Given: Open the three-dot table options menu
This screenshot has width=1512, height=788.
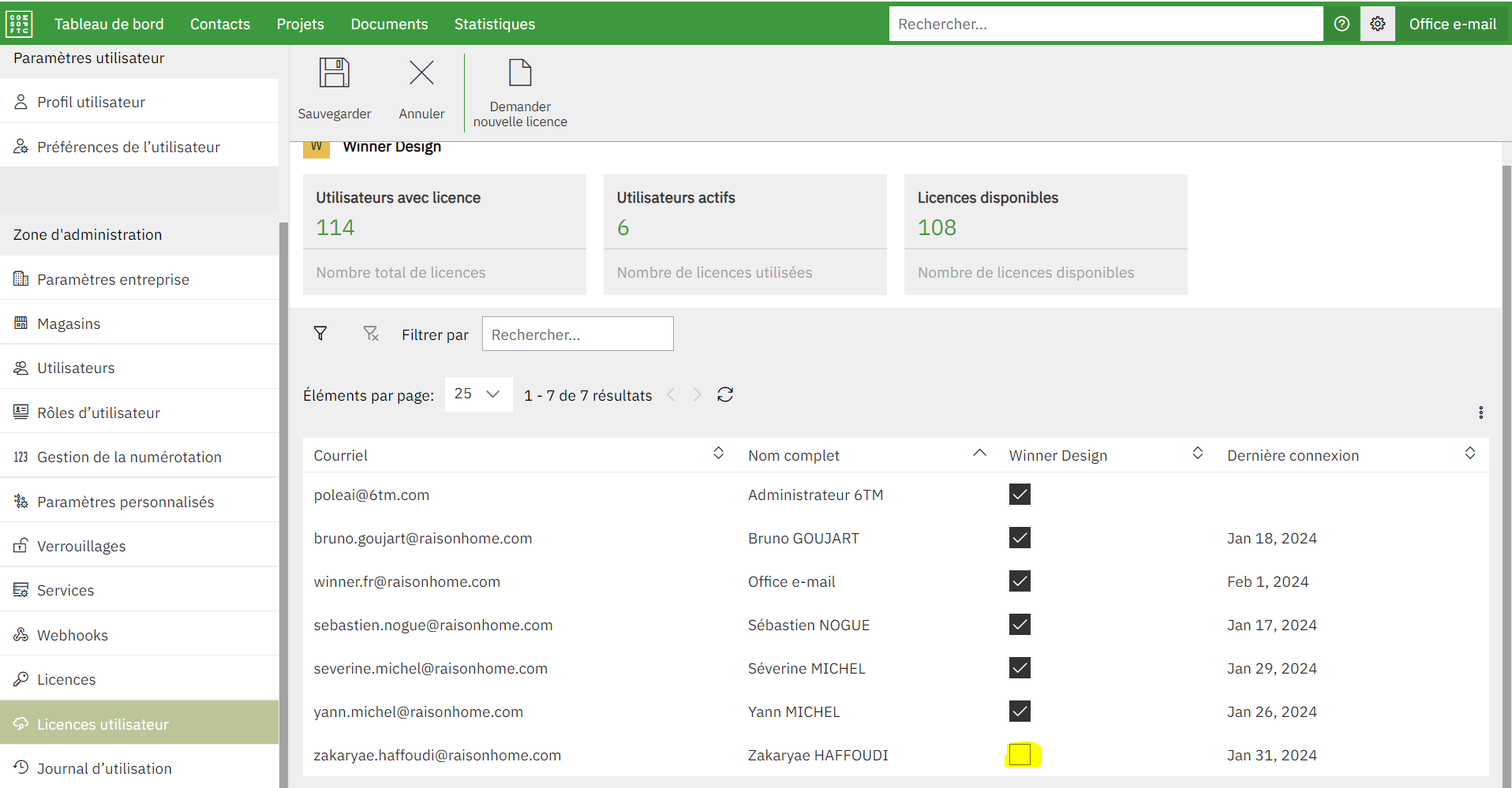Looking at the screenshot, I should pos(1480,413).
